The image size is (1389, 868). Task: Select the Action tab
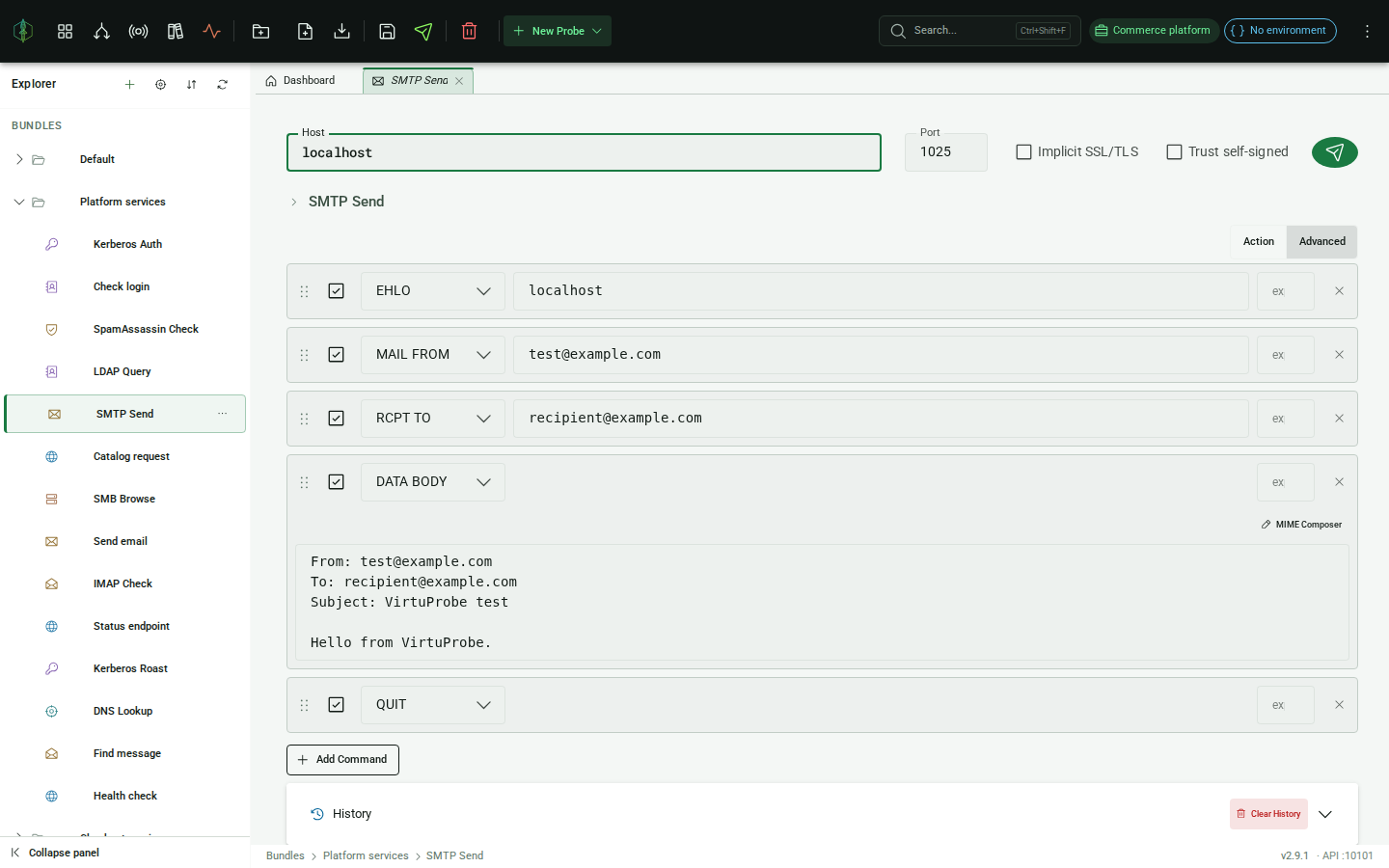point(1259,242)
